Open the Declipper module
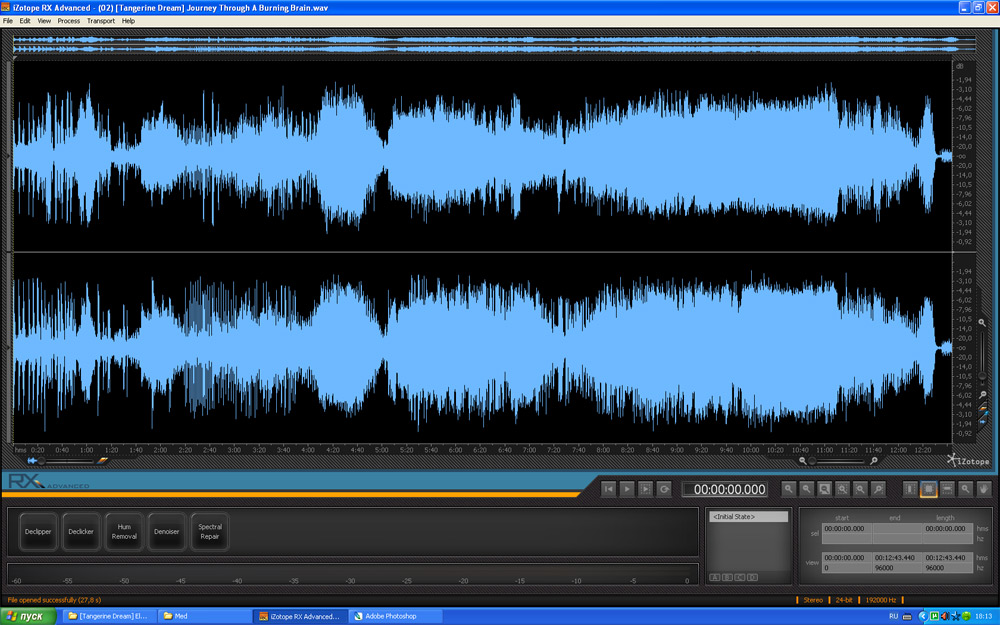 coord(39,532)
